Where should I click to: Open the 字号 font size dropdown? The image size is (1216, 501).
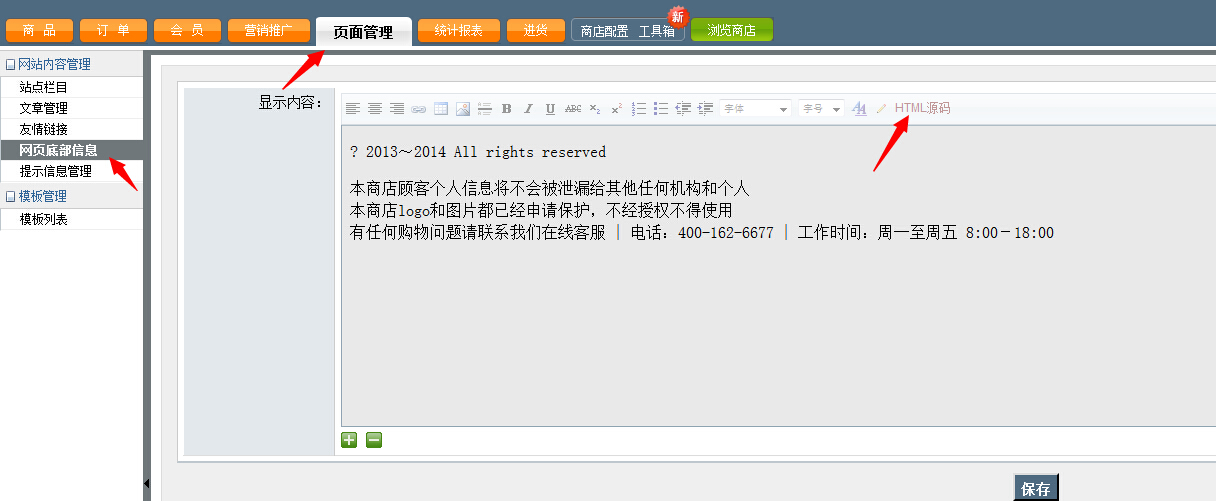click(821, 109)
